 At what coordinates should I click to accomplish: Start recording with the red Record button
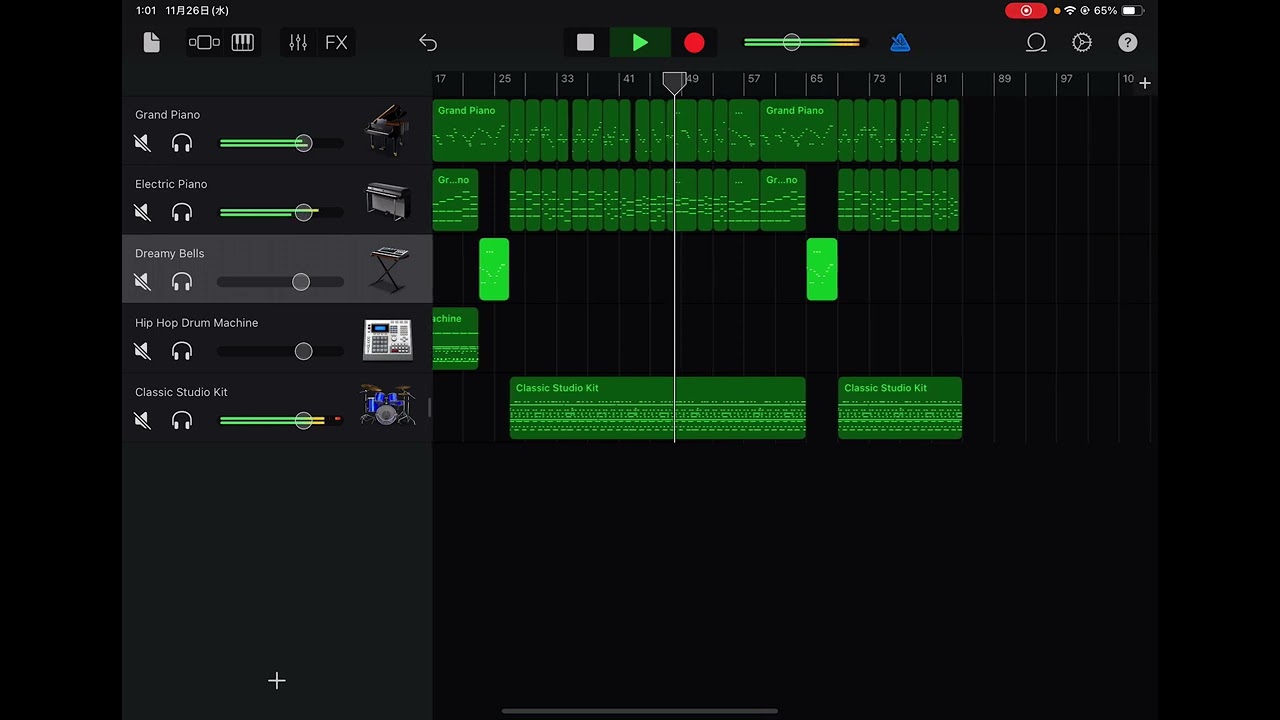[x=694, y=42]
